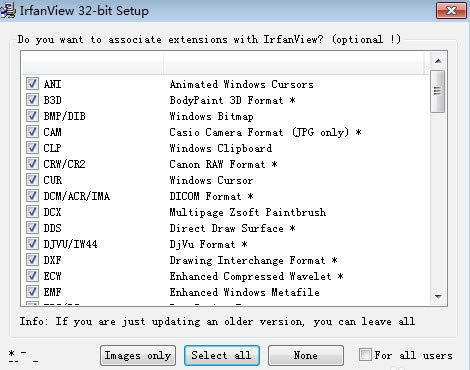Click the Select all button
This screenshot has width=470, height=370.
pos(222,355)
